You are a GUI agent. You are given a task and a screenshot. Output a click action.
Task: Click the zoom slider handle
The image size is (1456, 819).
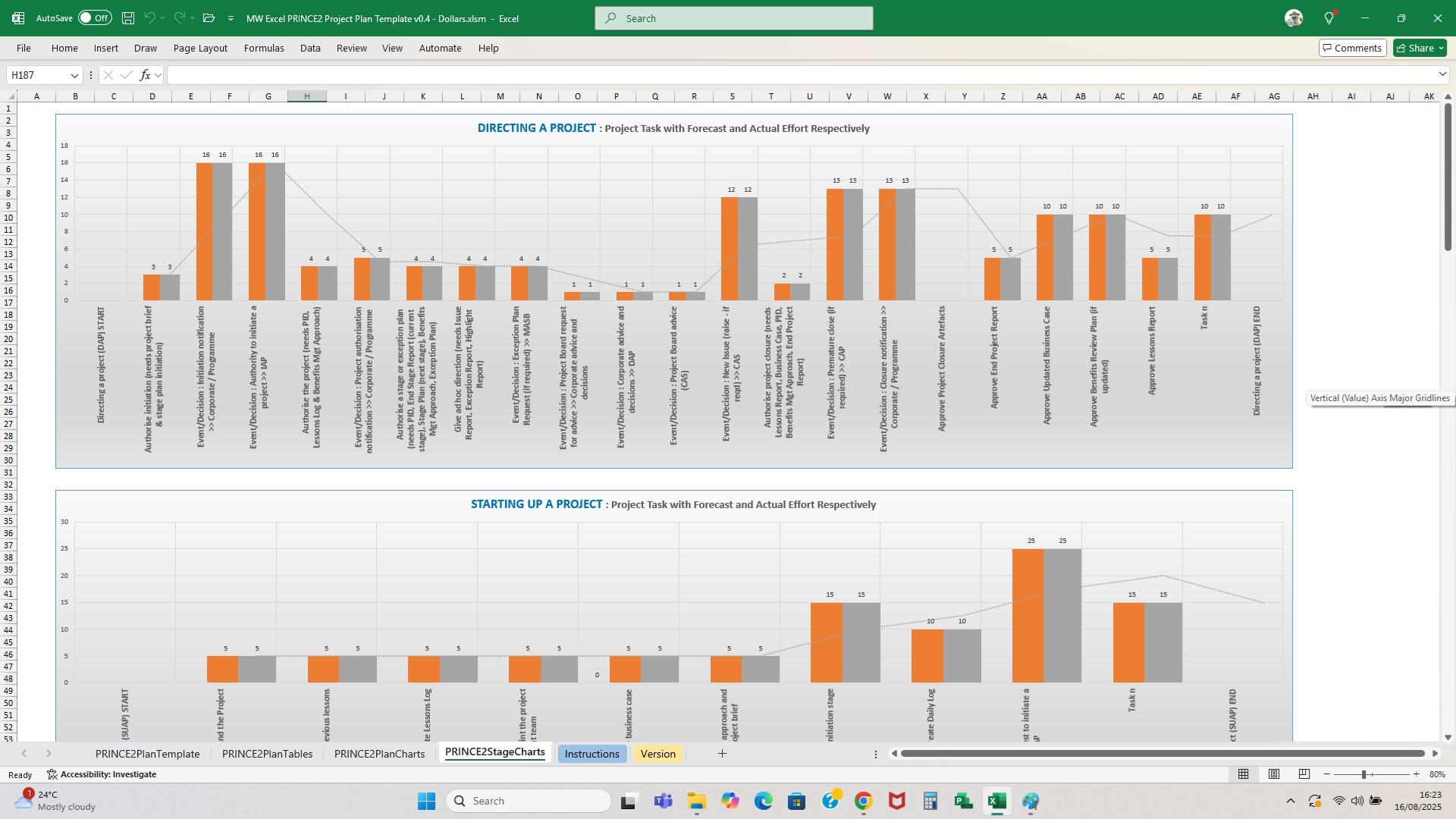1363,774
